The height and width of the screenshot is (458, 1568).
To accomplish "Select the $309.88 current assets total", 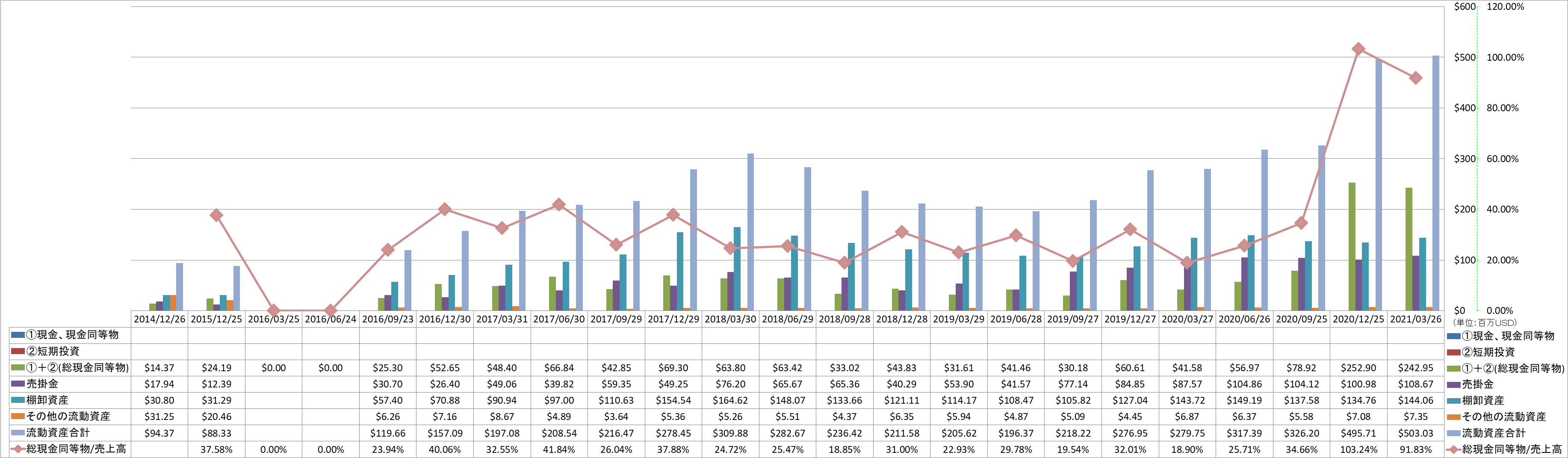I will (730, 433).
